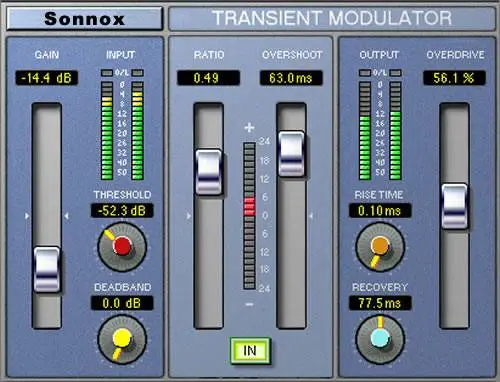The image size is (500, 382).
Task: Click the Gain fader handle
Action: pos(47,269)
